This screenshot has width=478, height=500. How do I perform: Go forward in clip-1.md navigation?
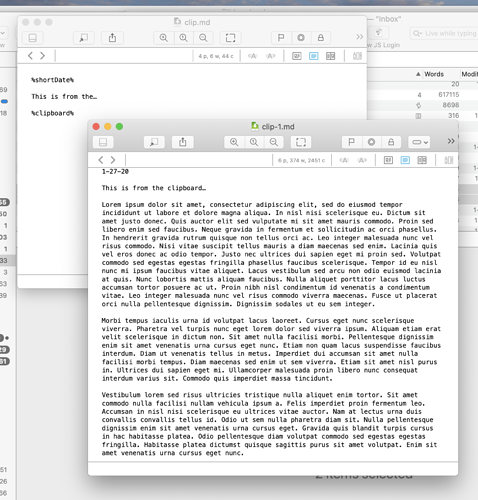click(113, 160)
